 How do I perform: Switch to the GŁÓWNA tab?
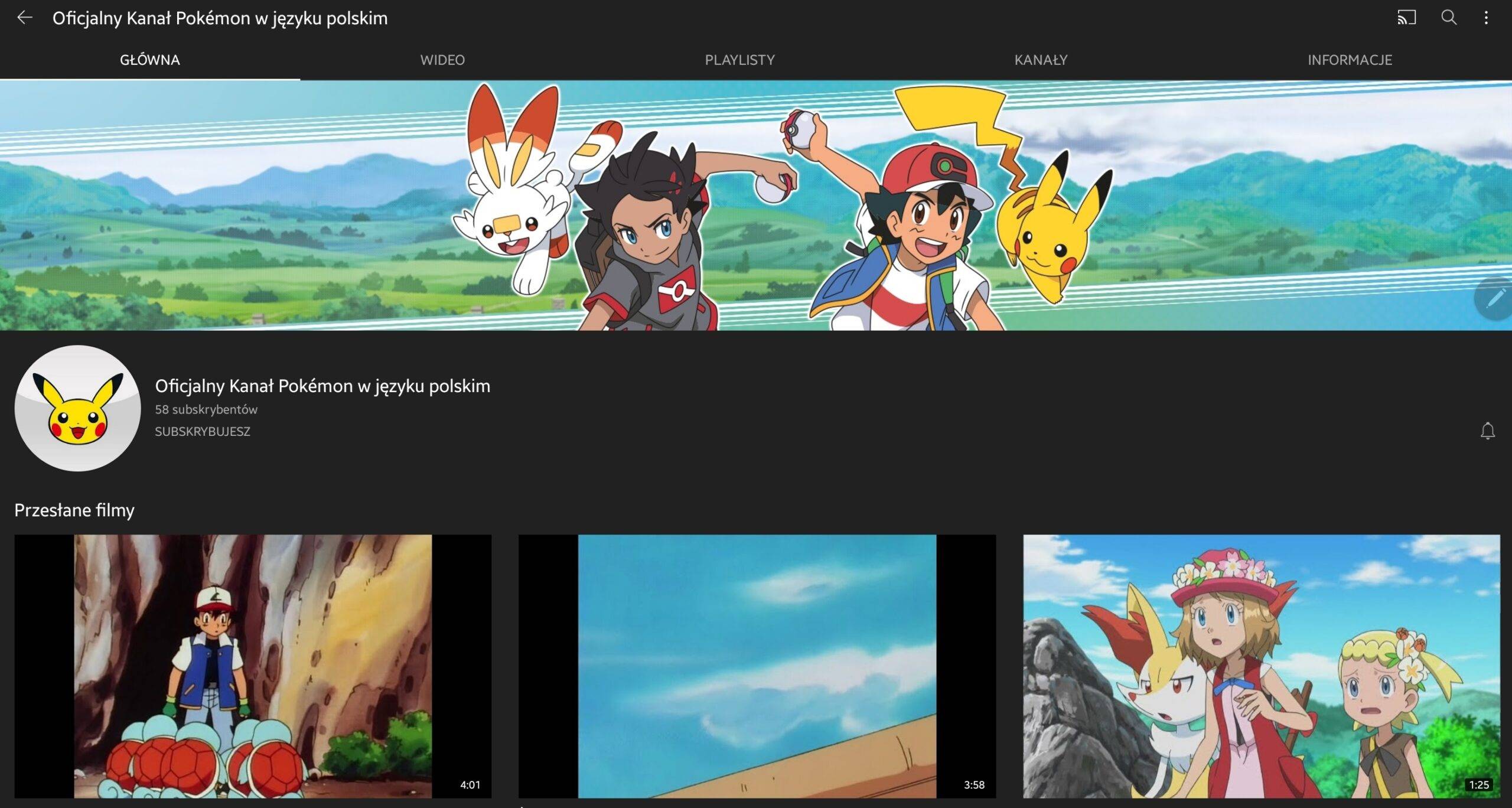click(x=149, y=60)
